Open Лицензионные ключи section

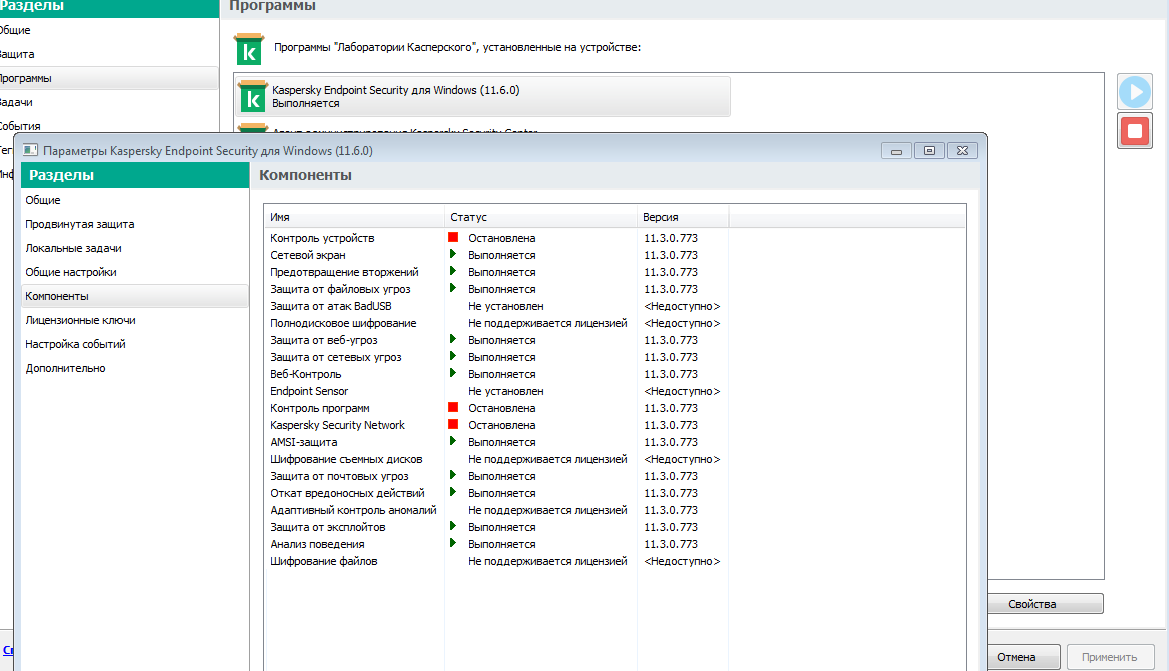(x=134, y=320)
